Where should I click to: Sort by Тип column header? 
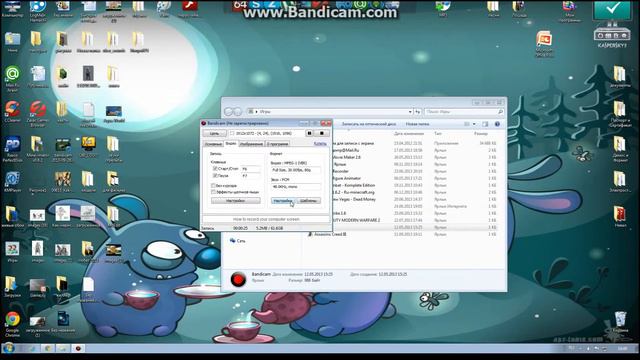click(437, 133)
